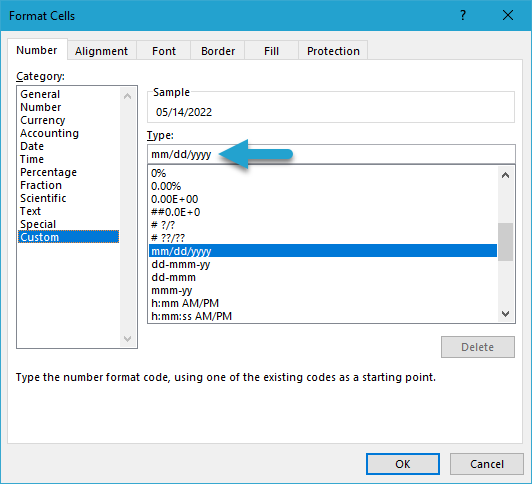532x484 pixels.
Task: Click the Type format code field
Action: [x=331, y=154]
